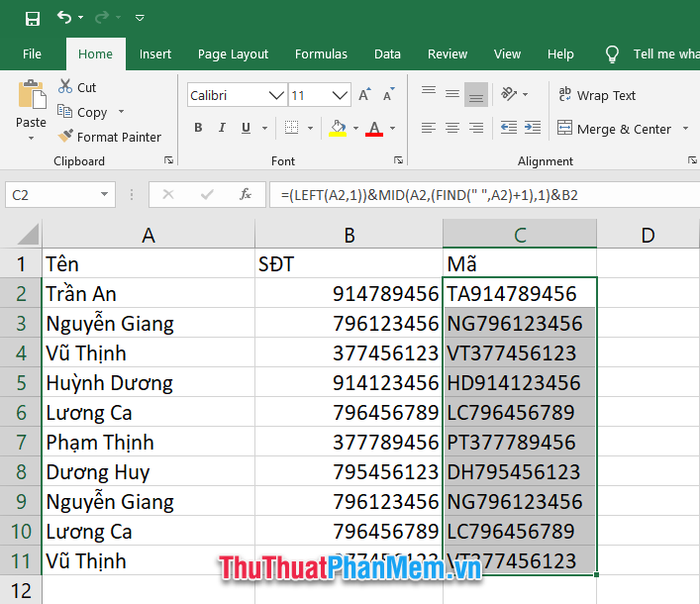Click the Cut scissors icon
The height and width of the screenshot is (604, 700).
[x=66, y=87]
